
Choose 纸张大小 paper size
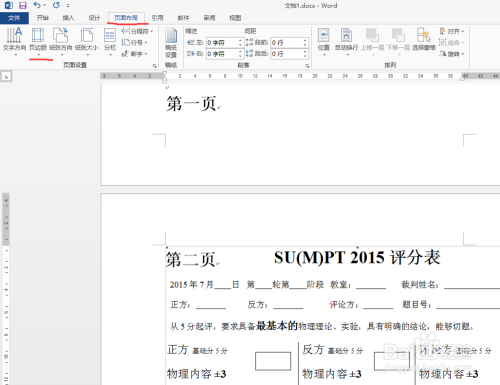[87, 41]
